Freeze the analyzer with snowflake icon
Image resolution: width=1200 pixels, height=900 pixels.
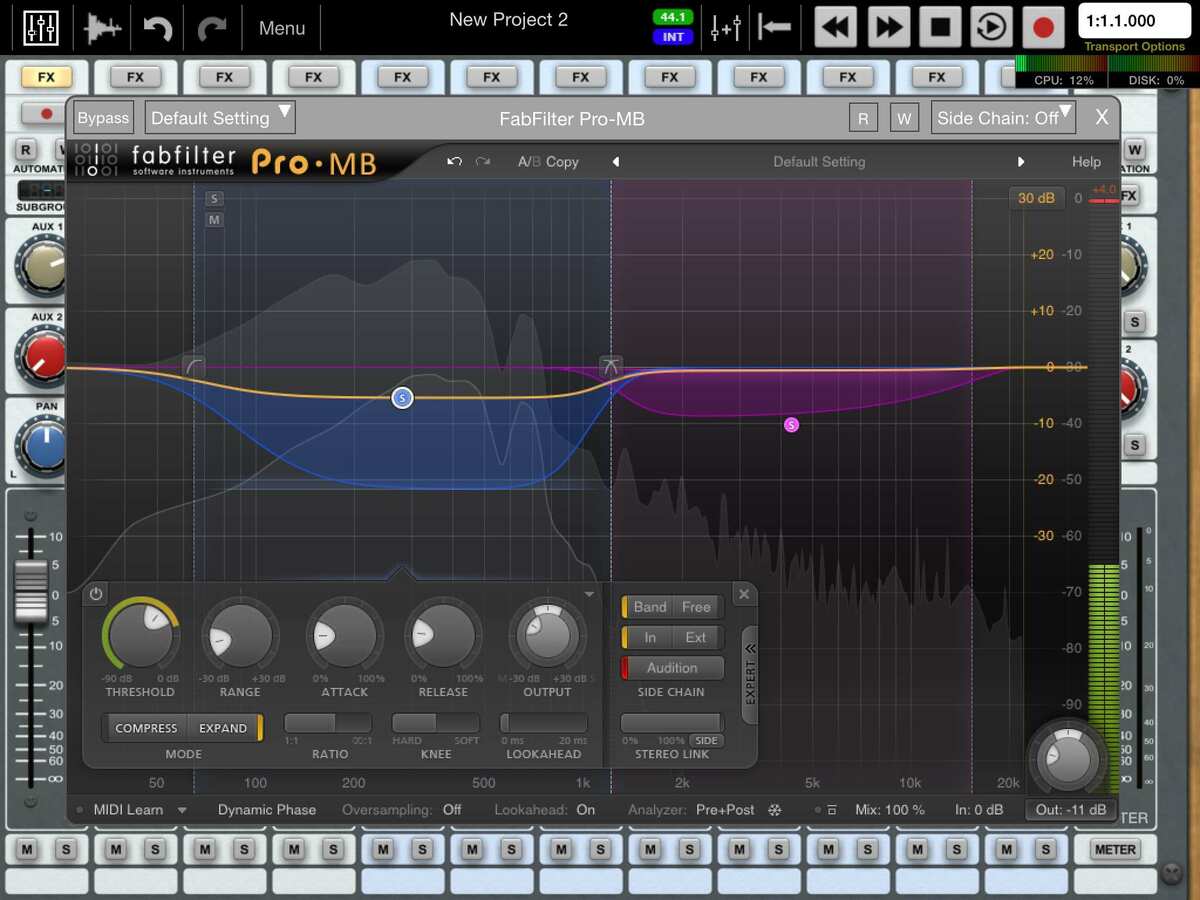pos(774,810)
